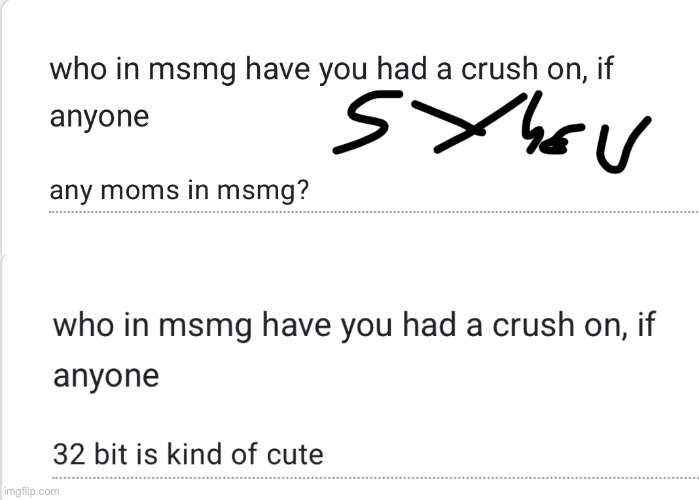
Task: Focus the answer field "32 bit is kind of cute"
Action: pos(188,455)
